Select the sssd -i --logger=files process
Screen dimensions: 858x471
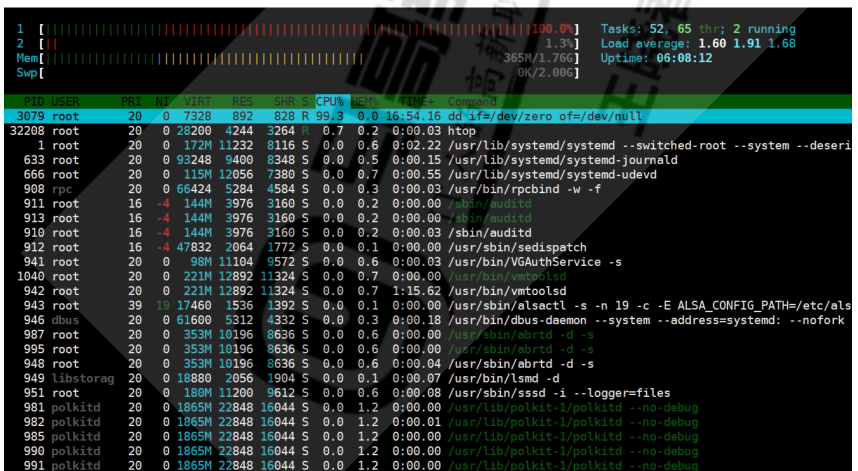[428, 393]
